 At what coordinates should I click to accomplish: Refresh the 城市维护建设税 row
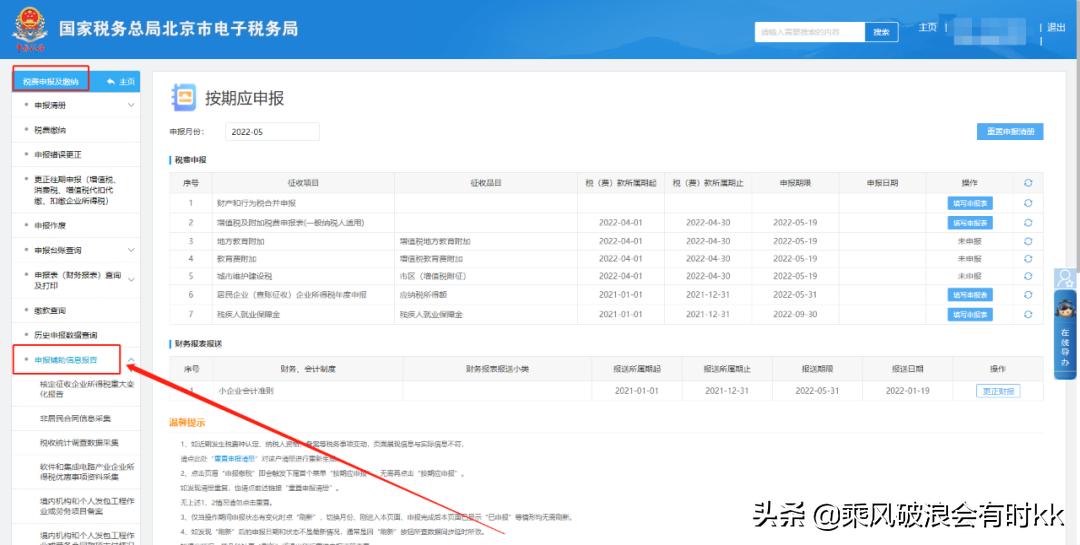(1028, 276)
